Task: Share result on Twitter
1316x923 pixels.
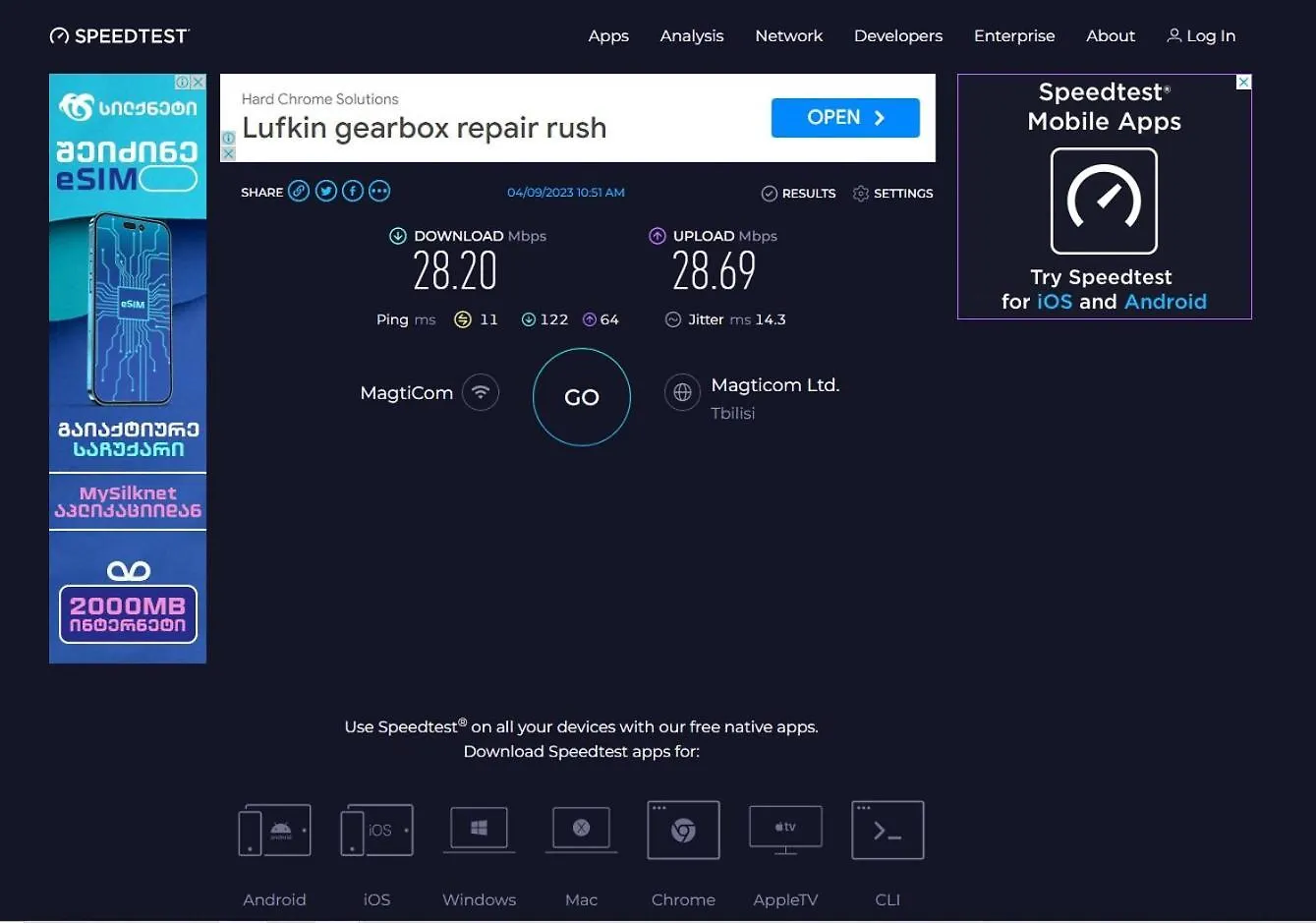Action: click(x=326, y=191)
